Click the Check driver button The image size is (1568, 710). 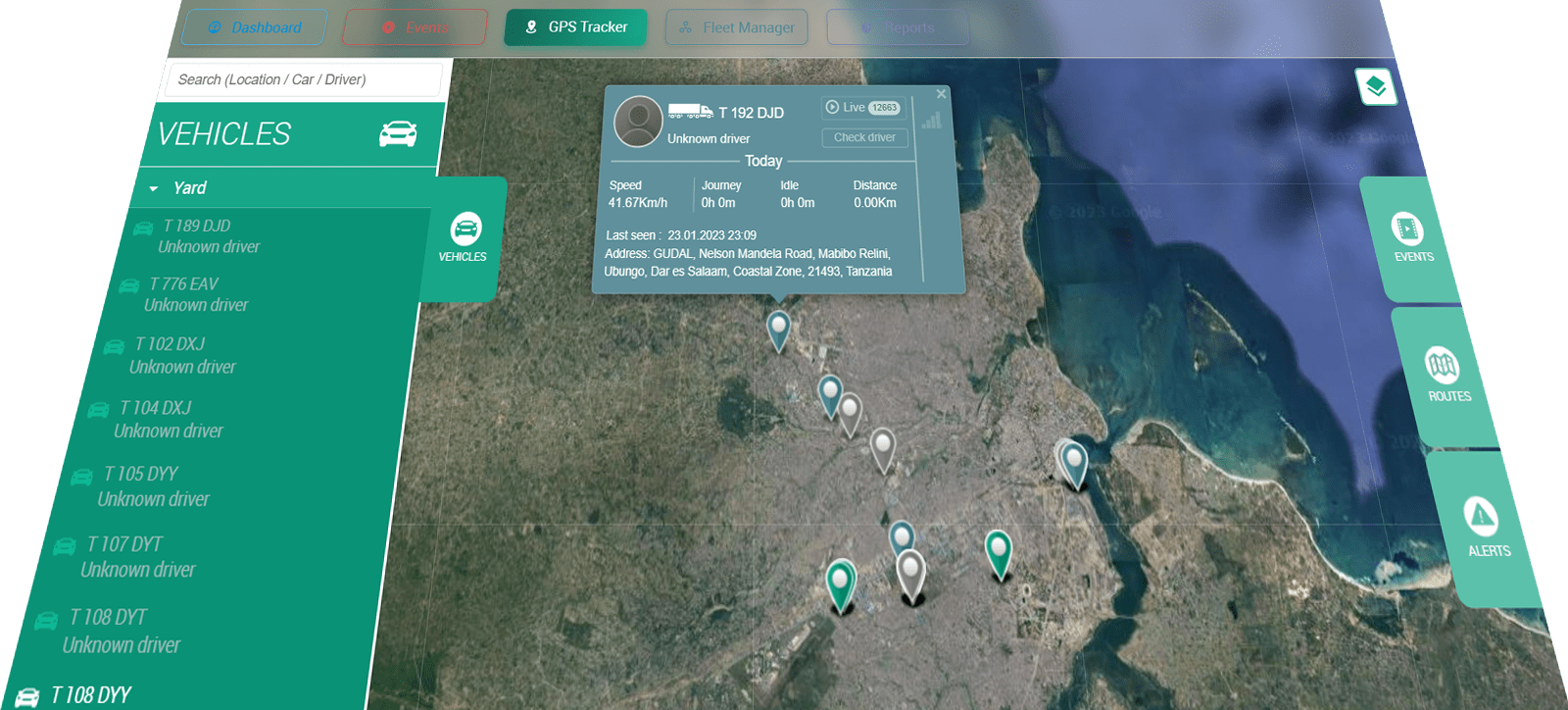point(864,138)
